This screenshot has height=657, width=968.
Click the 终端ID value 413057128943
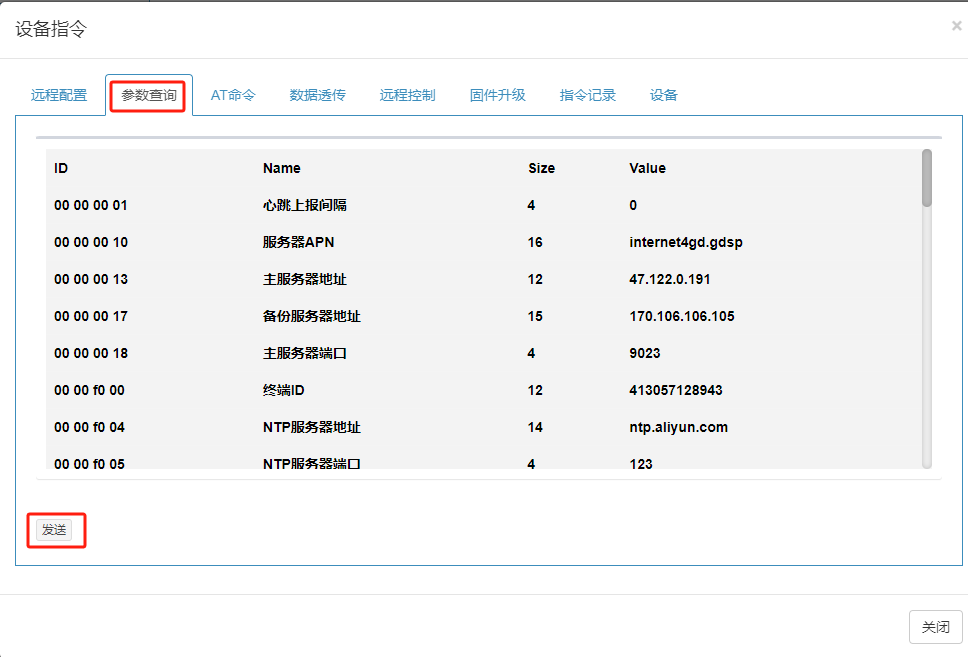(675, 391)
